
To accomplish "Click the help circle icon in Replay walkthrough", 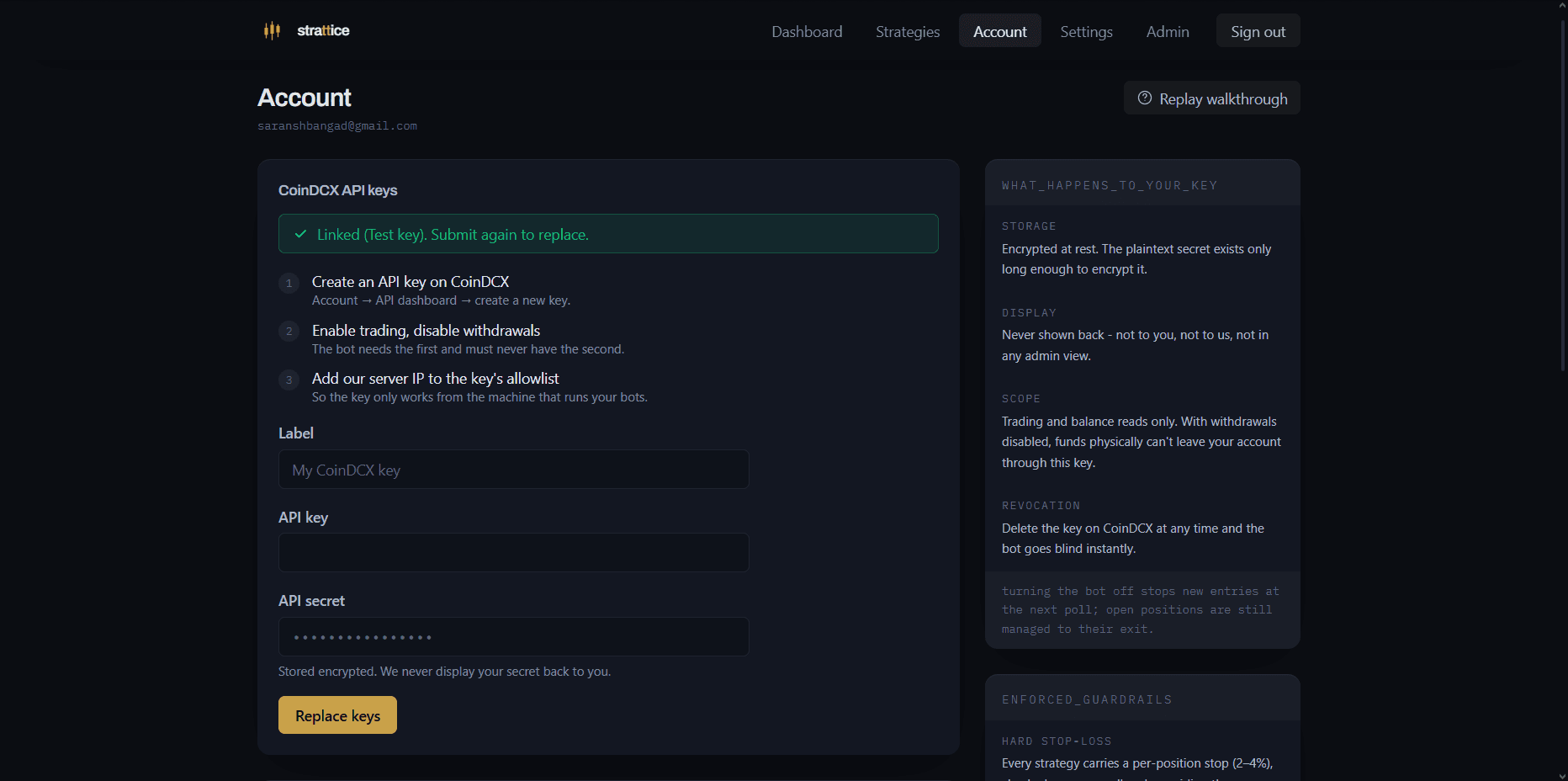I will (x=1145, y=98).
